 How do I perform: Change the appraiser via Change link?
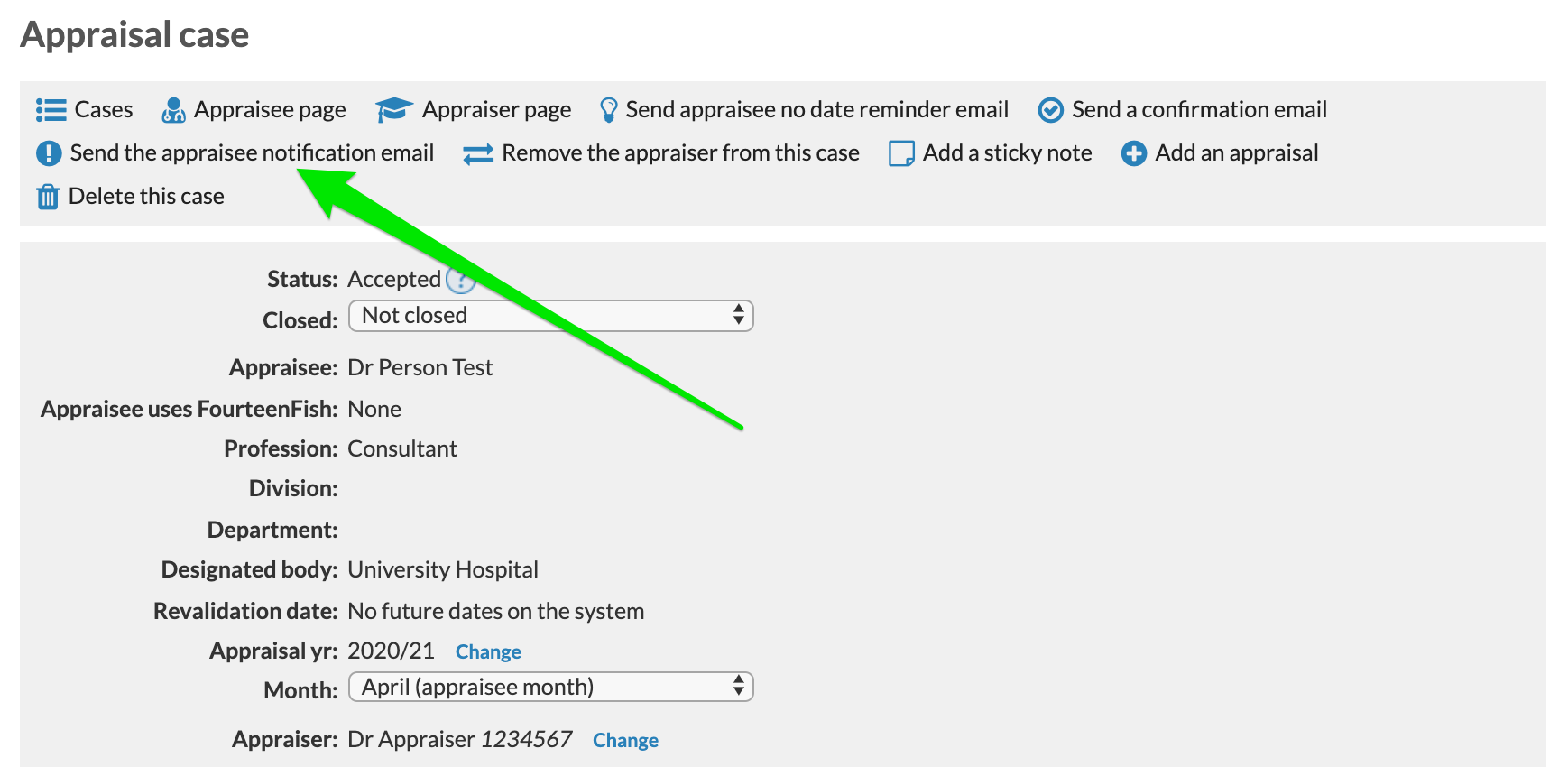[625, 740]
